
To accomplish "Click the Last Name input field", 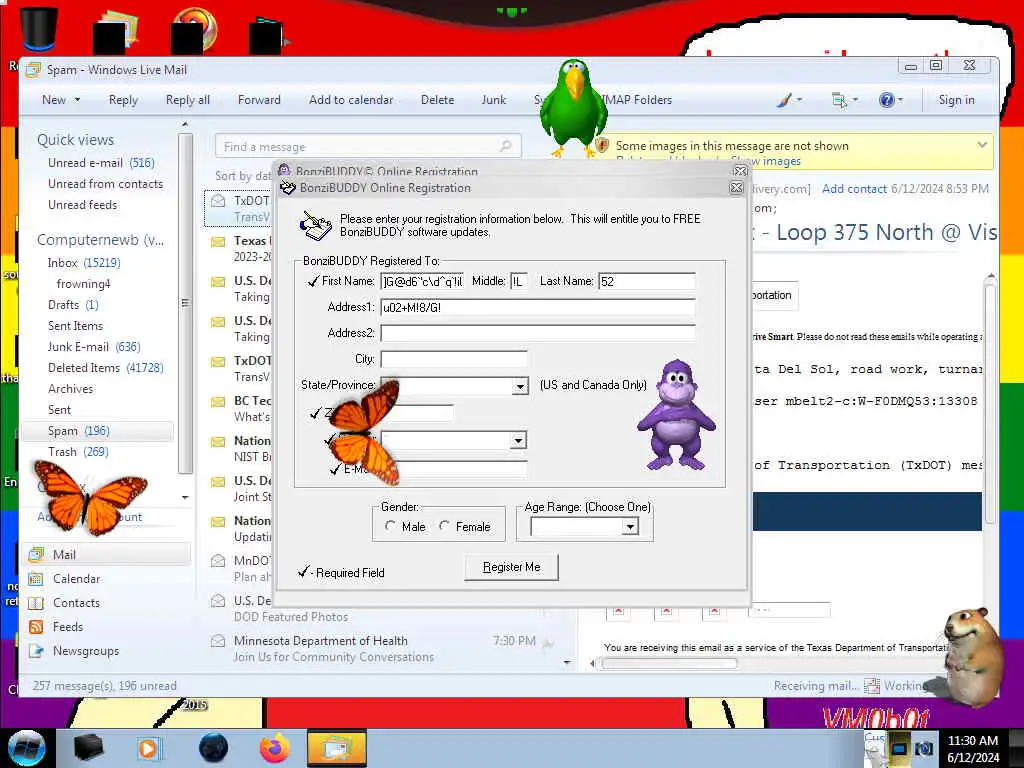I will click(x=647, y=281).
